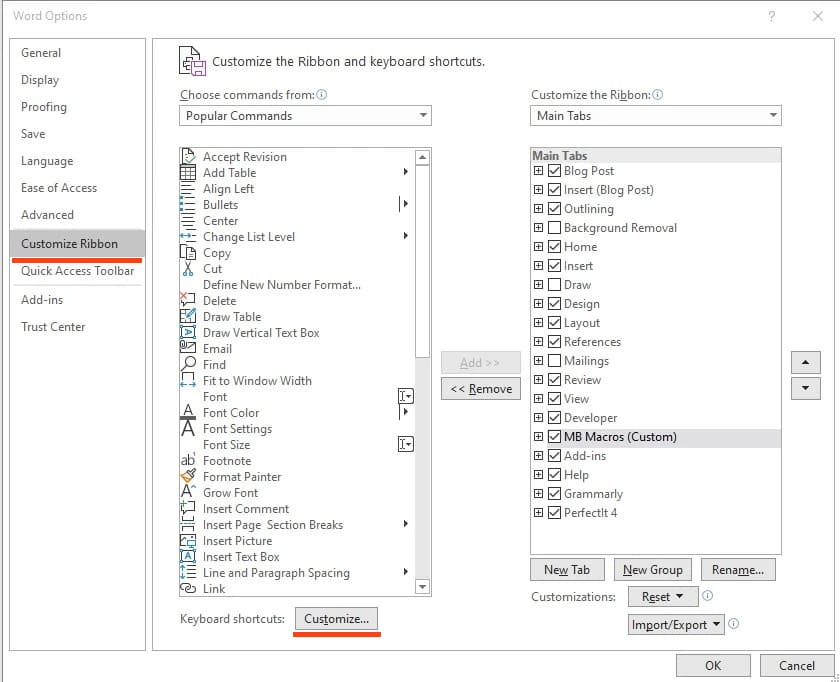Open the Proofing options section

coord(44,107)
